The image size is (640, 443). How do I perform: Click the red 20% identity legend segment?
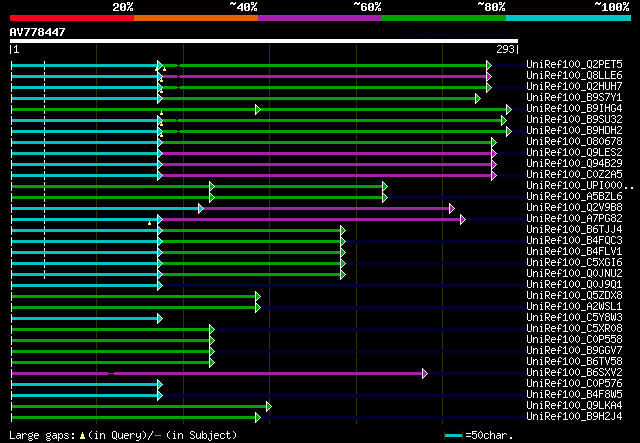[72, 18]
